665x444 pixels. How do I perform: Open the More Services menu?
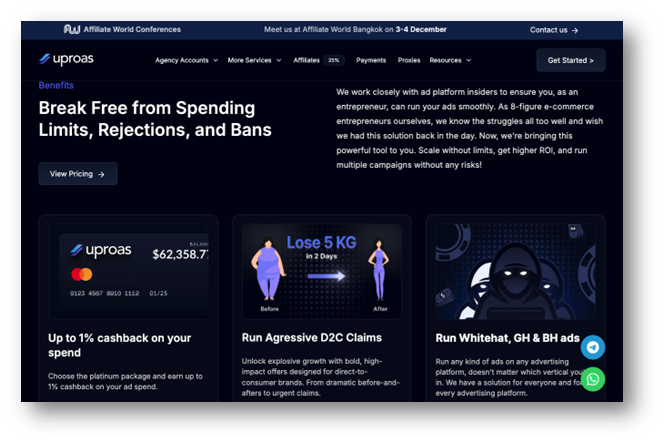(x=249, y=60)
